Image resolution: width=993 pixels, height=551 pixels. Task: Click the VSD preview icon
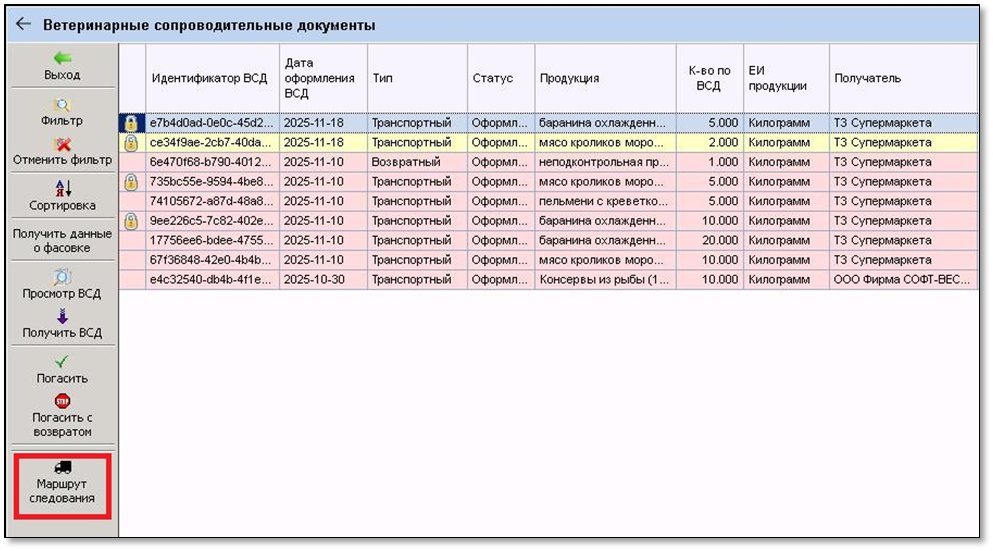[x=62, y=277]
